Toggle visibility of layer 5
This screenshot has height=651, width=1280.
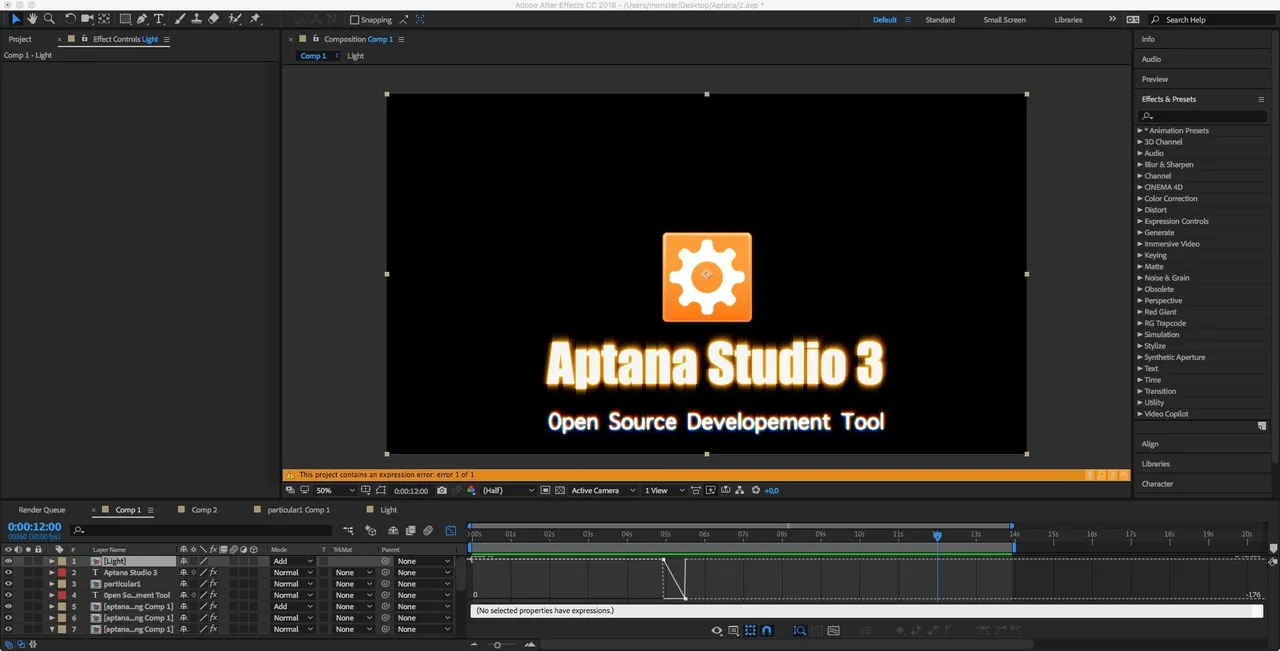click(8, 607)
